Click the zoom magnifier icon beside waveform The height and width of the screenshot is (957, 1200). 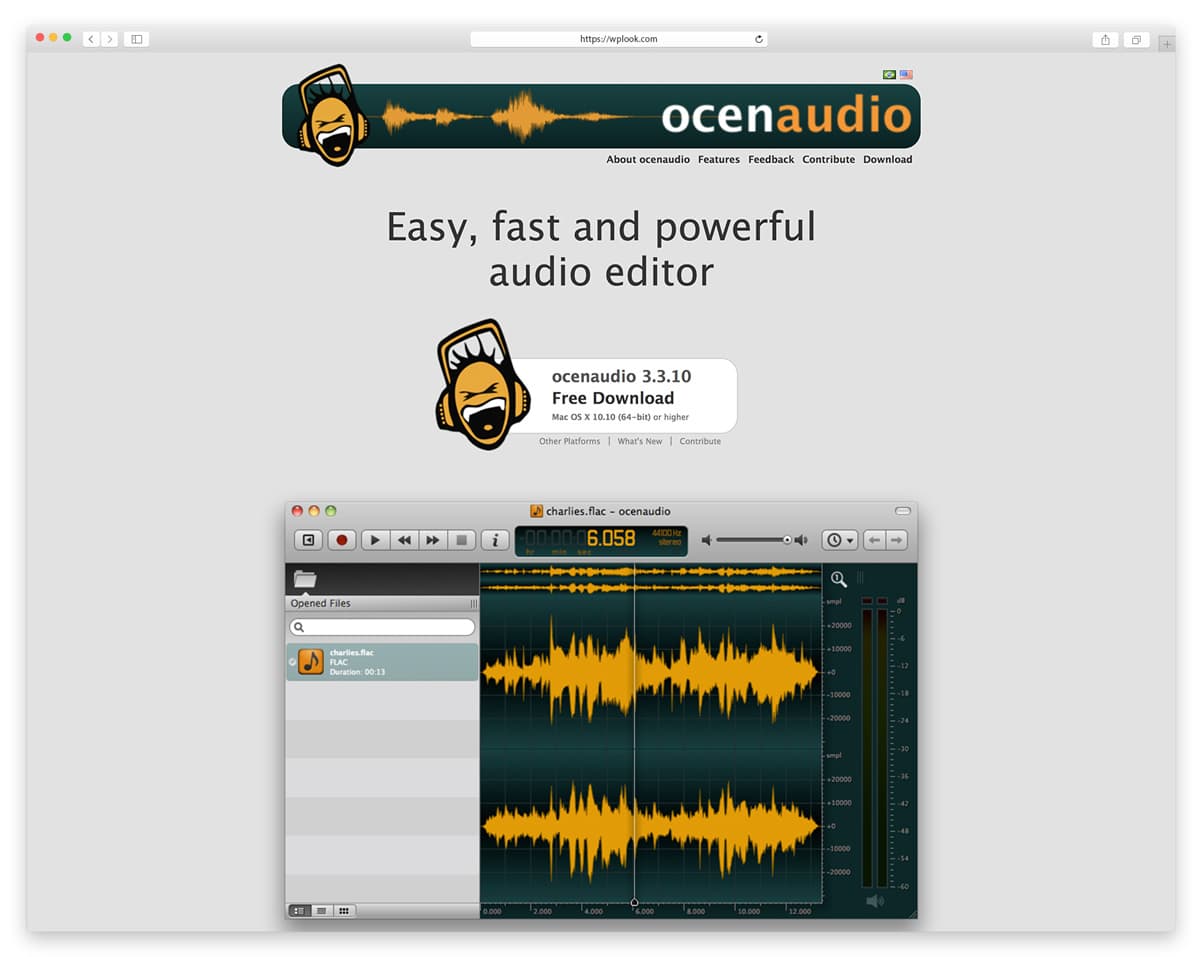click(x=838, y=579)
